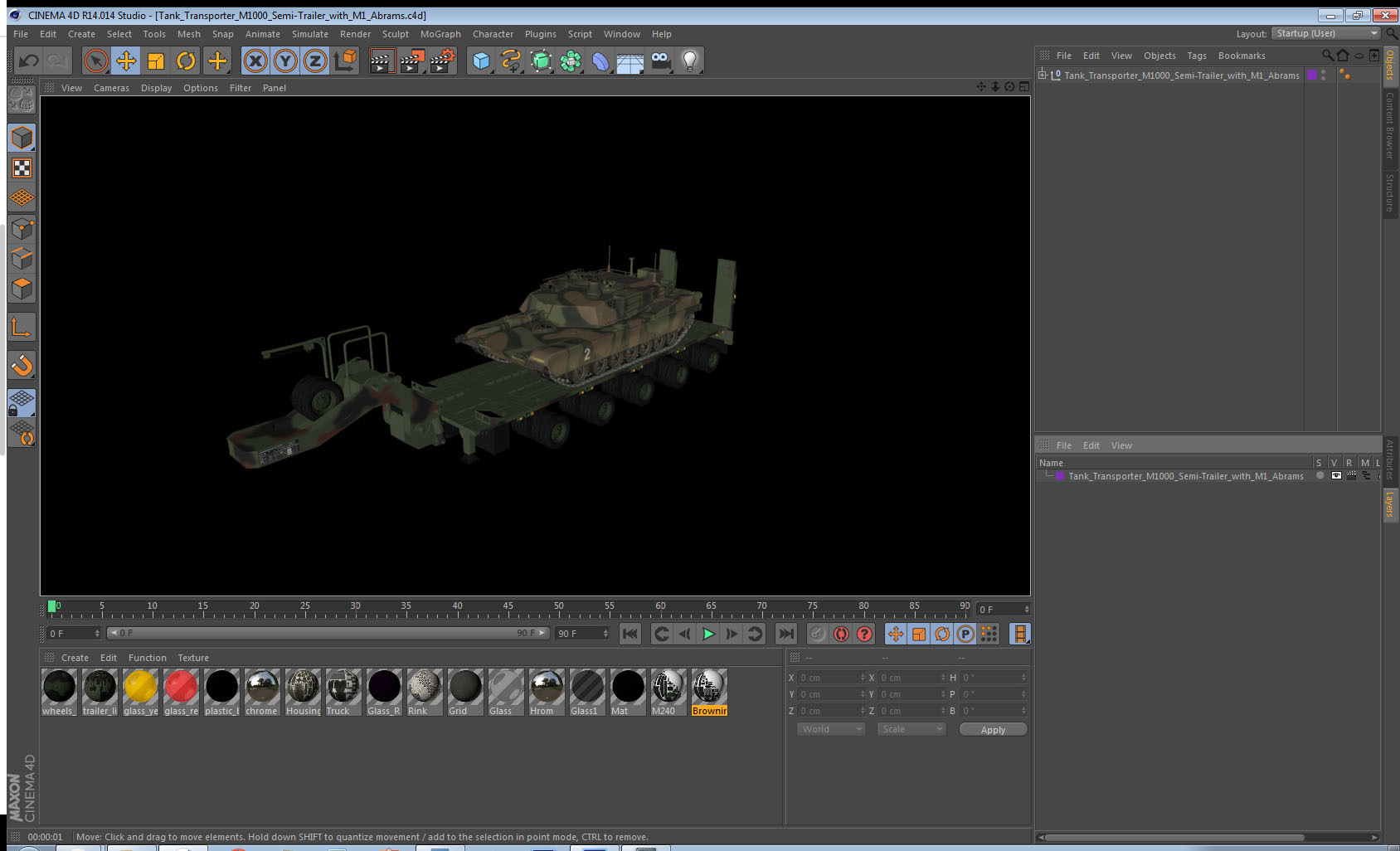Switch to Polygons mode
Screen dimensions: 1400x851
(x=22, y=289)
